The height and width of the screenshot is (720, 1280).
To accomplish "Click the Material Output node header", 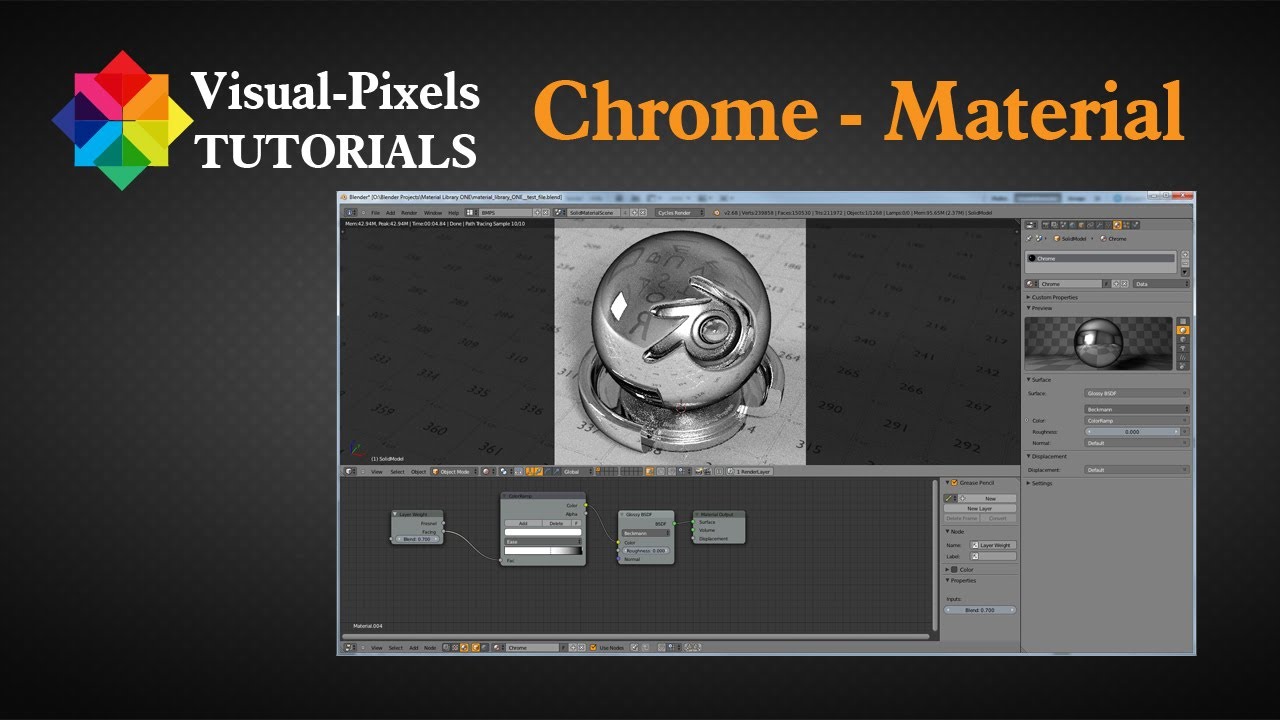I will (718, 514).
